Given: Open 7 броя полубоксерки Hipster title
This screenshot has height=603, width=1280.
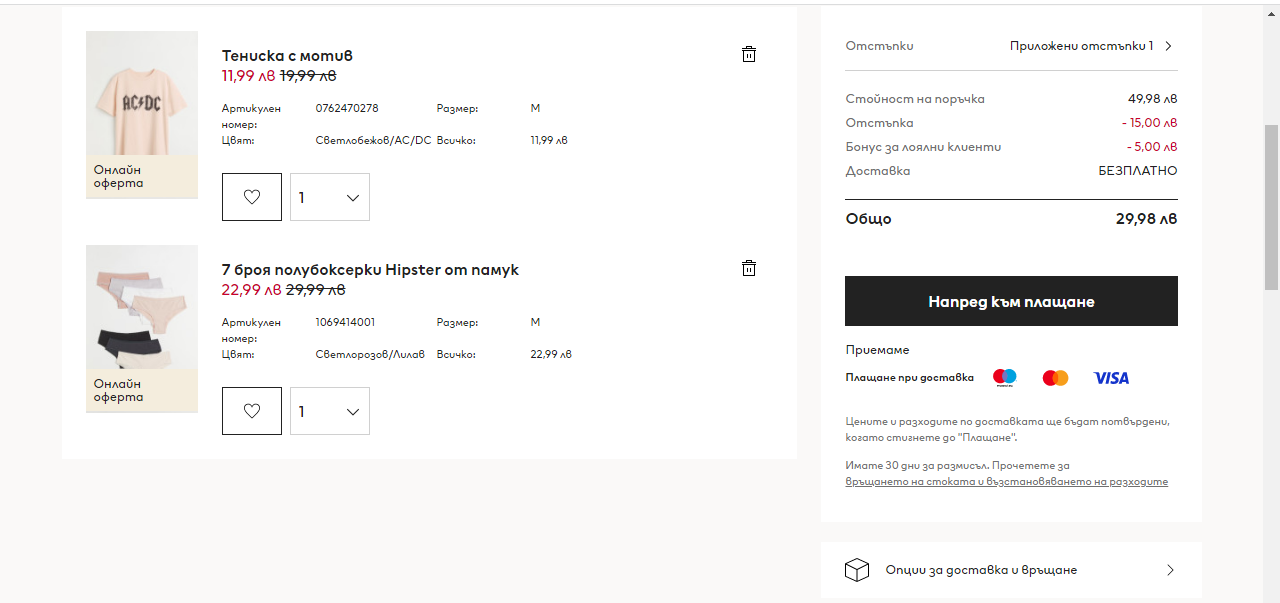Looking at the screenshot, I should coord(370,270).
